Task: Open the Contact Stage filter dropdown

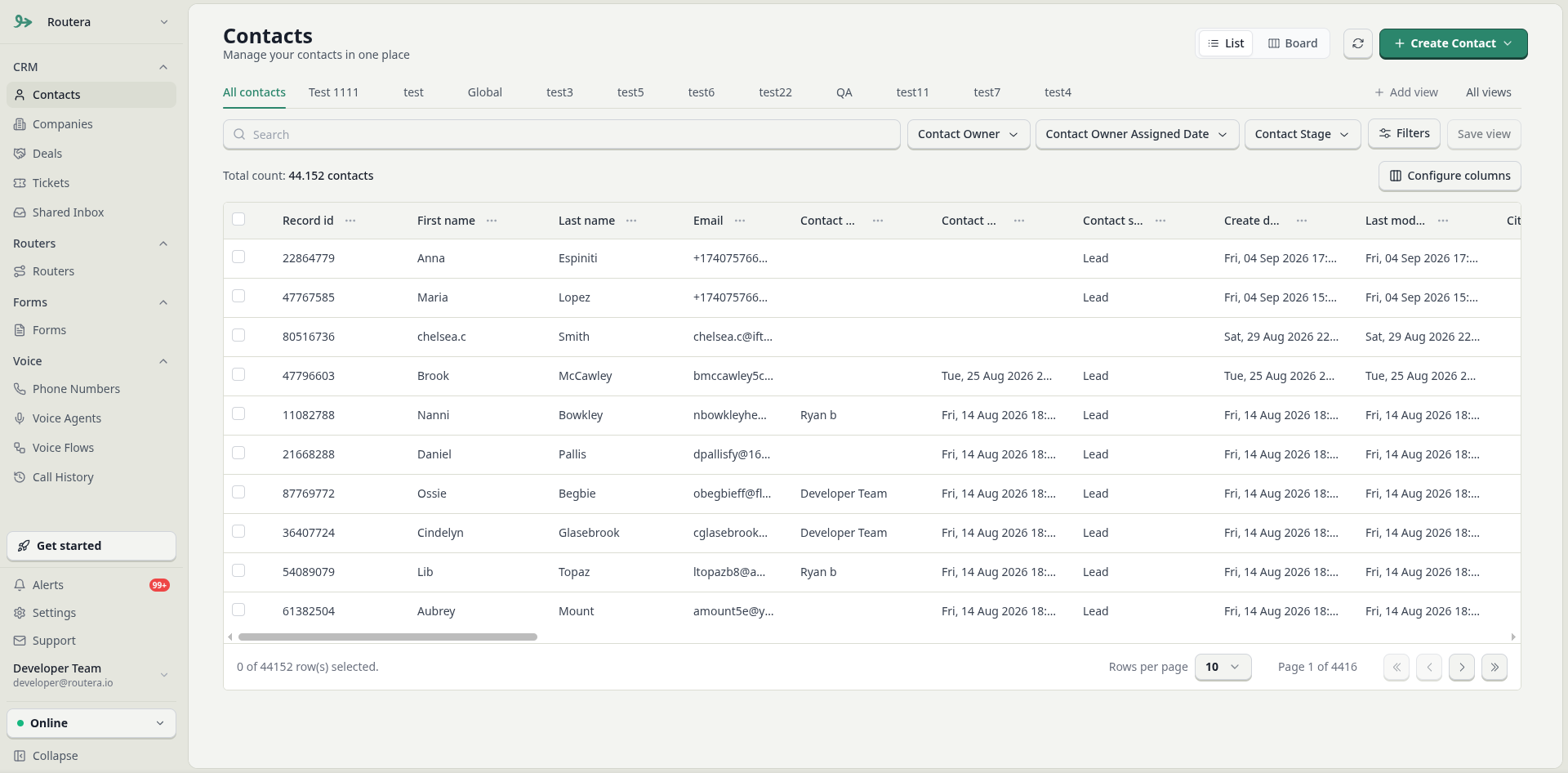Action: [1302, 134]
